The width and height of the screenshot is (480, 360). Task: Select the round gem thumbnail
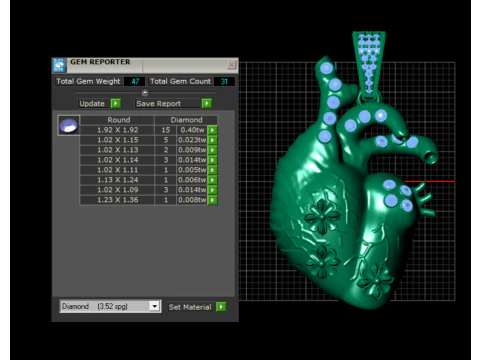(x=69, y=125)
